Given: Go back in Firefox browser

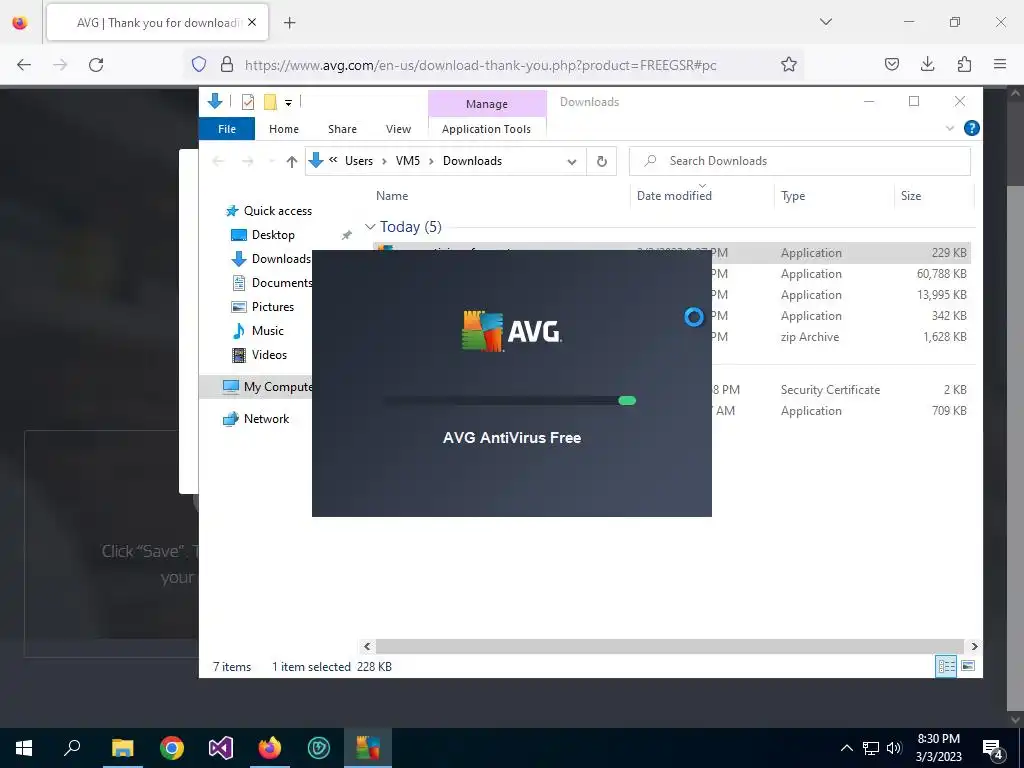Looking at the screenshot, I should coord(24,64).
